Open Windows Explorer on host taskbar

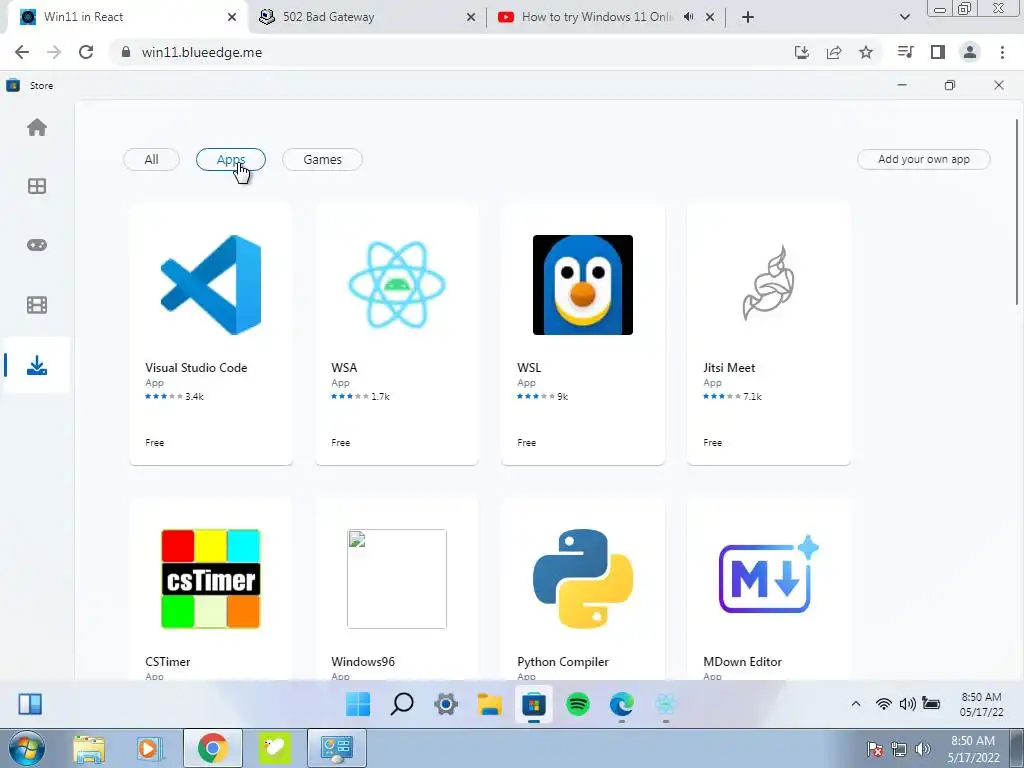point(88,748)
